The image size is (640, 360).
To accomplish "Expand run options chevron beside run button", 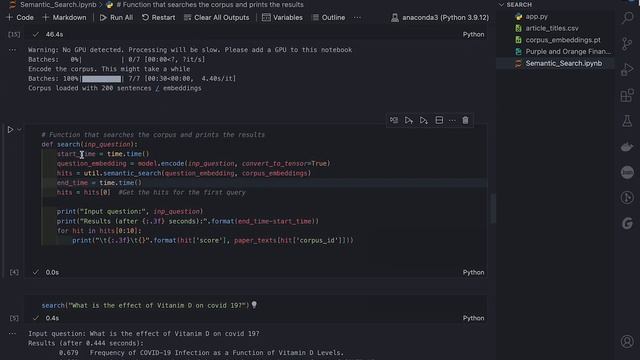I will [19, 129].
